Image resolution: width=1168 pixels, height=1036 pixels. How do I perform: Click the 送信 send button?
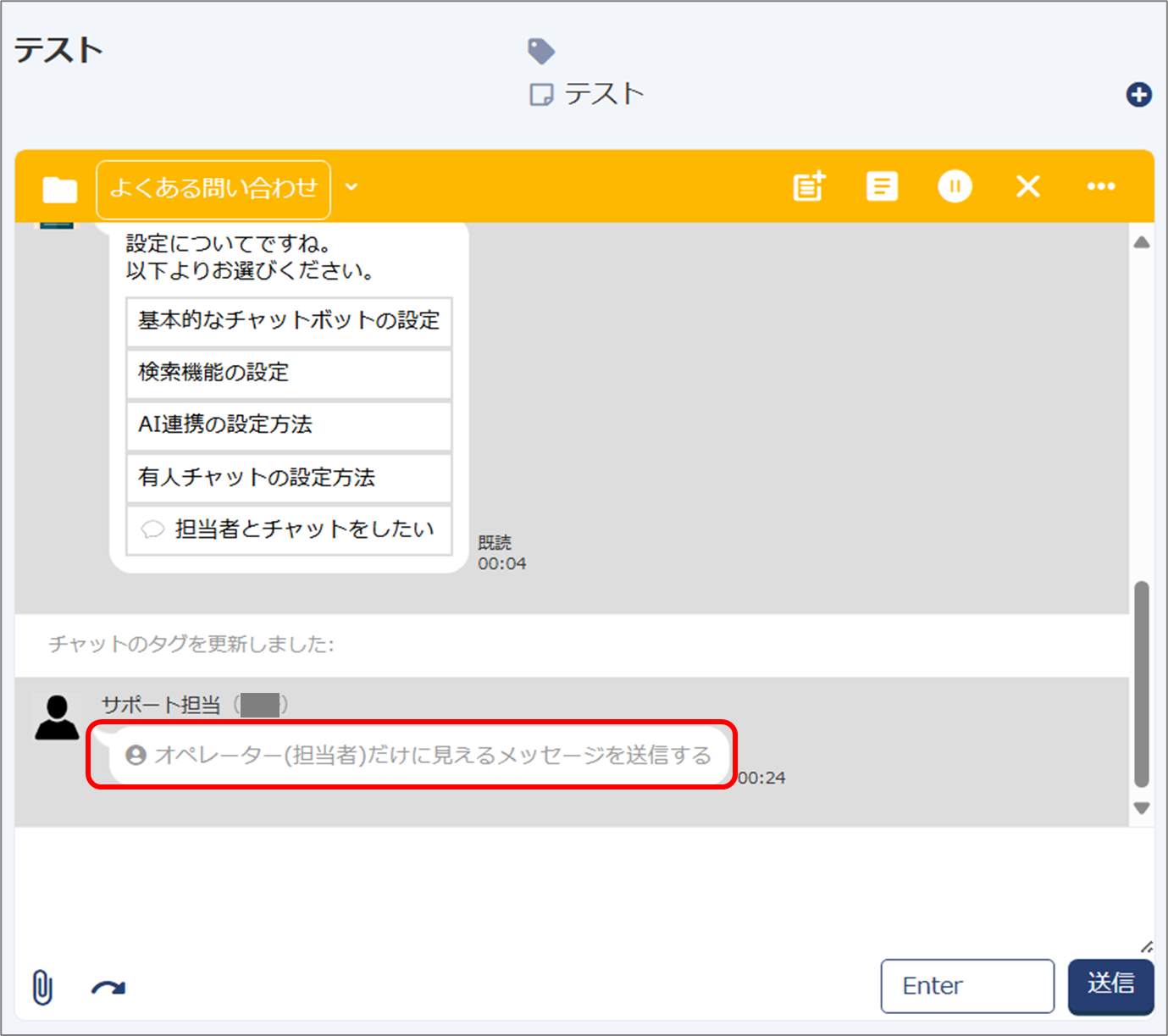[x=1111, y=986]
